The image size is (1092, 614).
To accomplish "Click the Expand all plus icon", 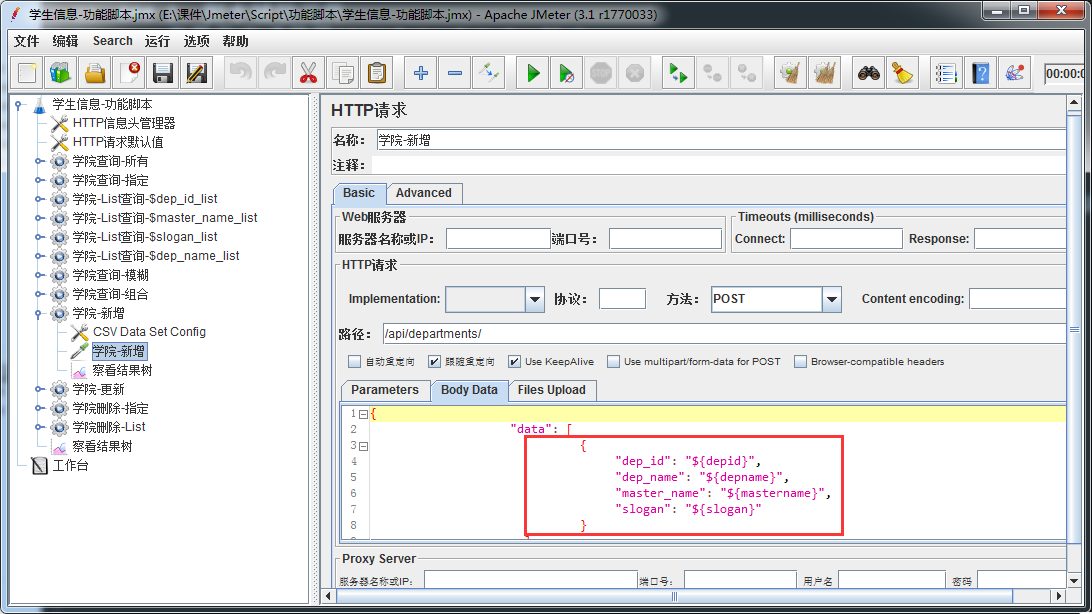I will click(x=421, y=73).
